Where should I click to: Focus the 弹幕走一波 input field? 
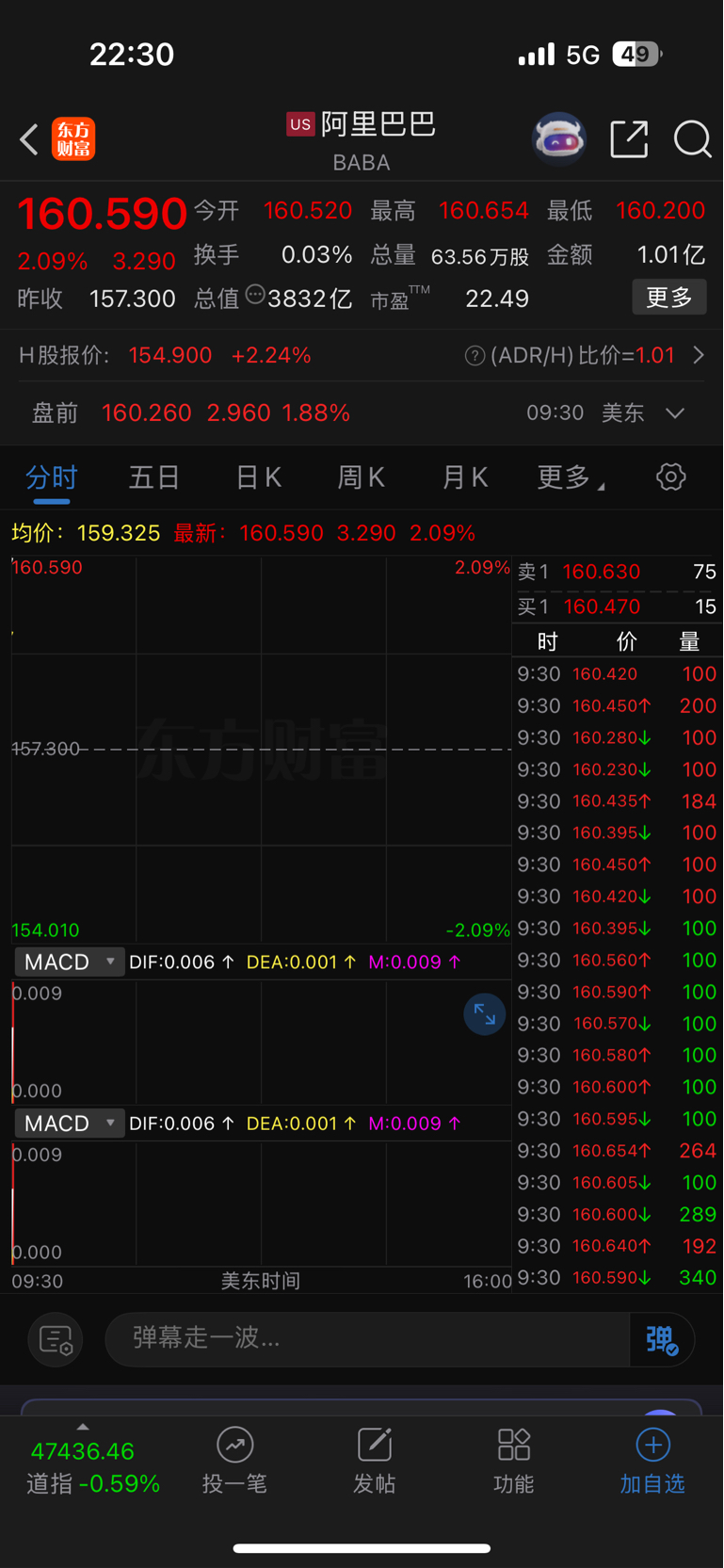tap(367, 1339)
